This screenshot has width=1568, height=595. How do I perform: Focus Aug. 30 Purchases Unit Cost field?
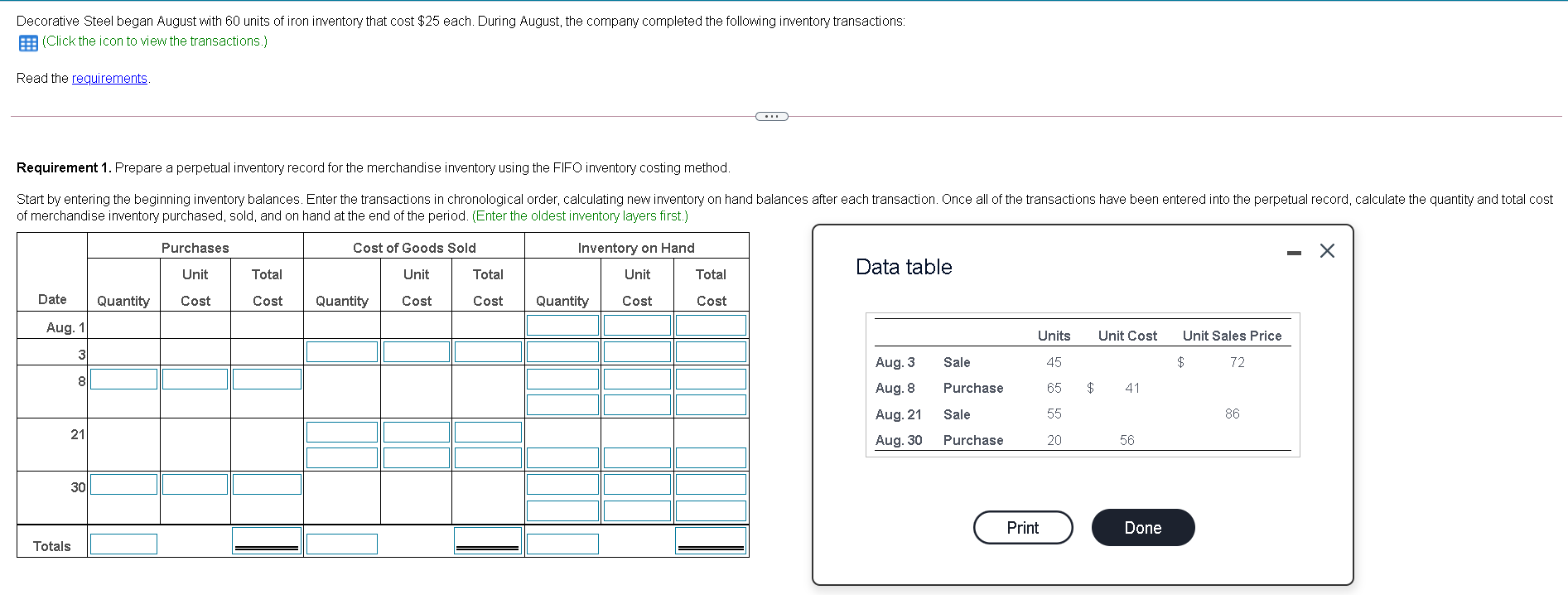coord(195,484)
